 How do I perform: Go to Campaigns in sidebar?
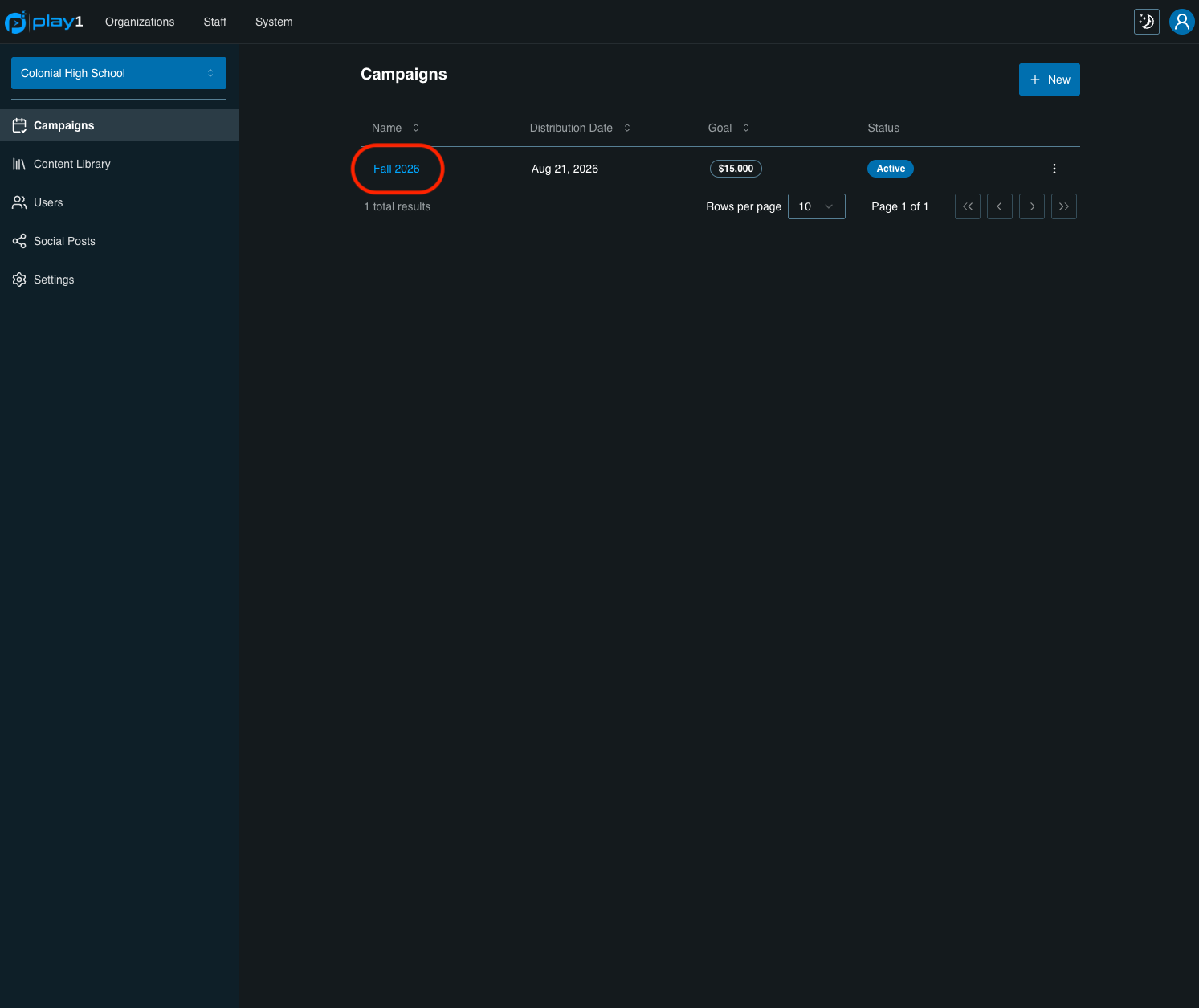click(120, 125)
